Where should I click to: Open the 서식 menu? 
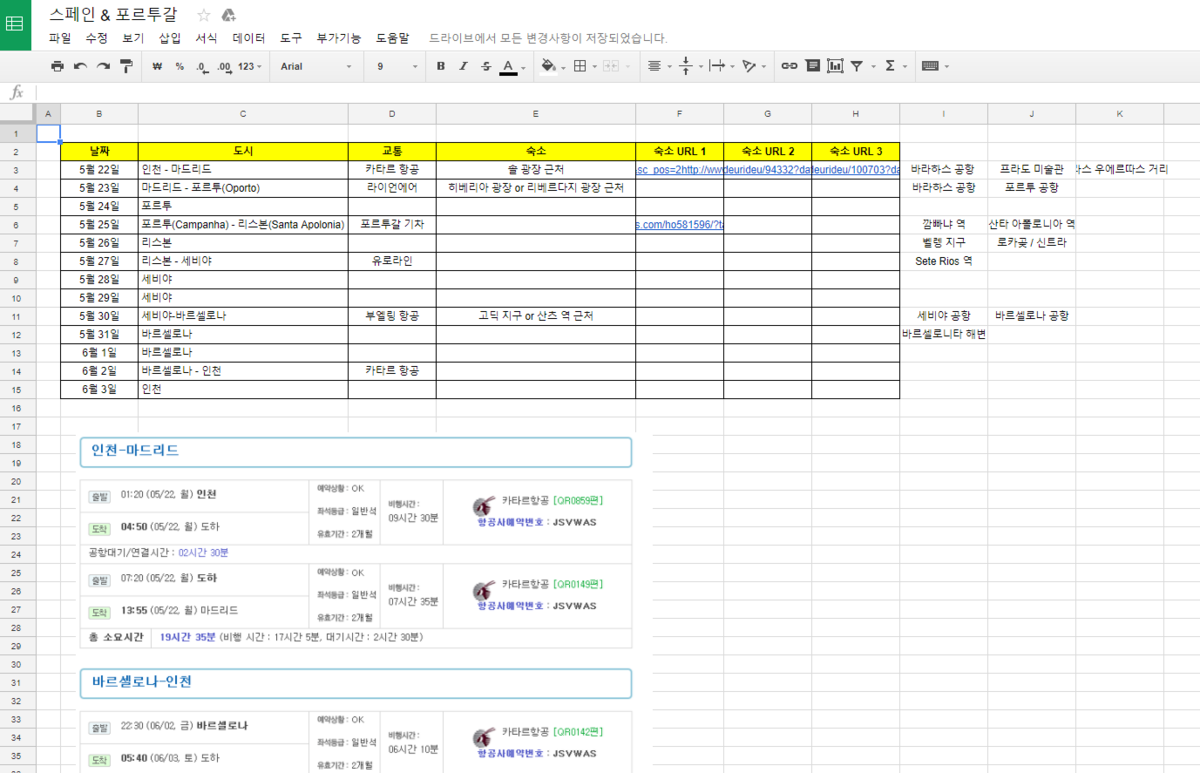coord(206,38)
